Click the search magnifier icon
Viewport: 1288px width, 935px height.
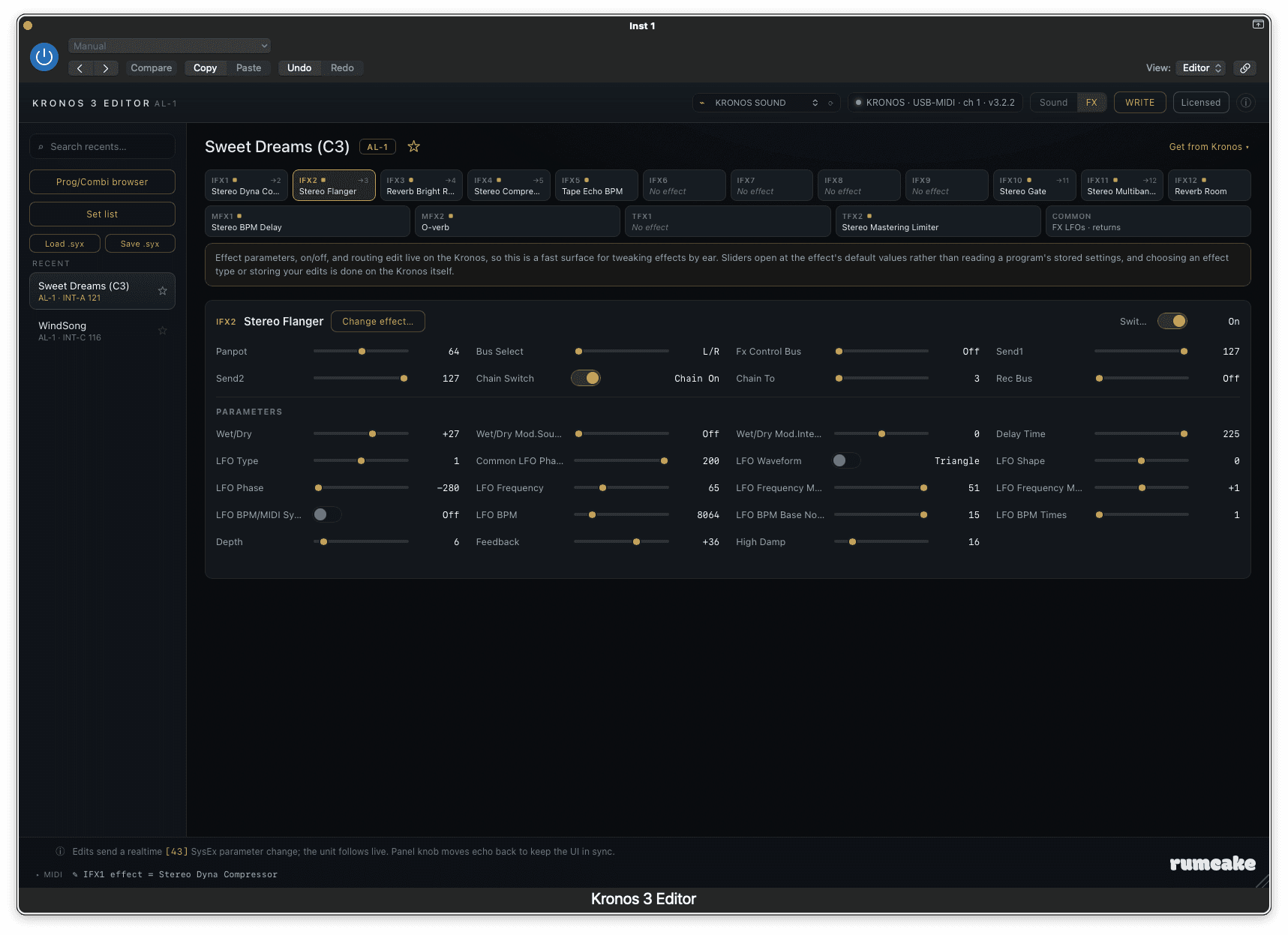(41, 147)
